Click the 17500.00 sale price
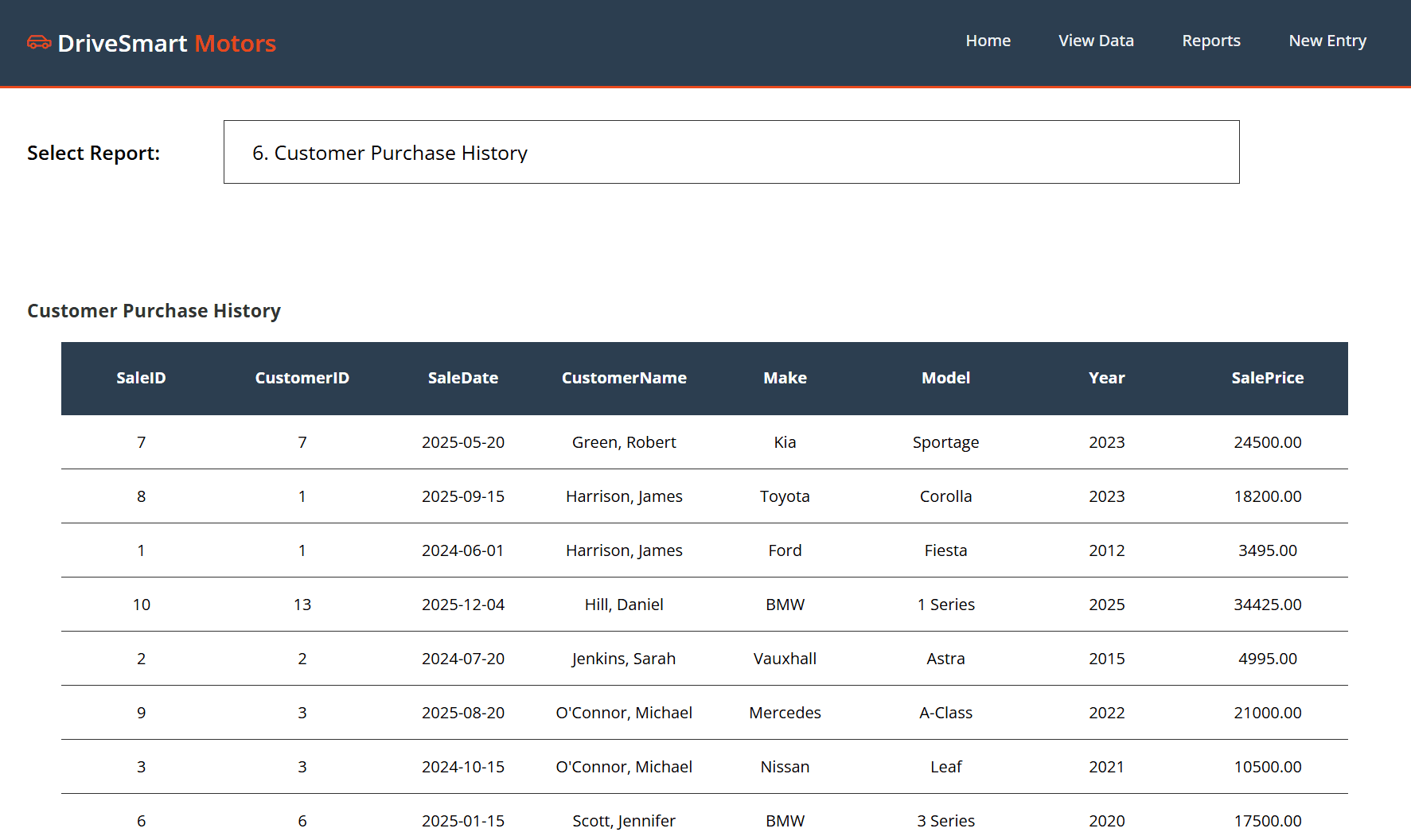This screenshot has height=840, width=1411. point(1268,821)
